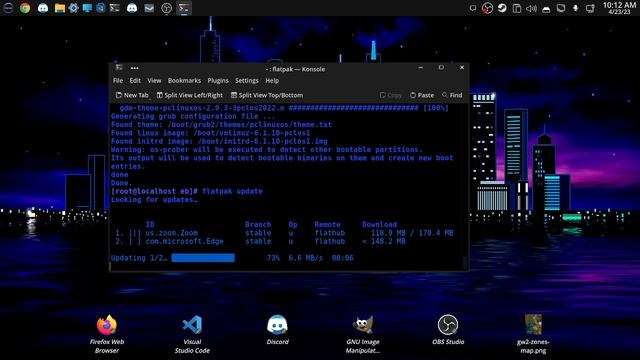Maximize the Konsole window
The width and height of the screenshot is (640, 360).
441,68
